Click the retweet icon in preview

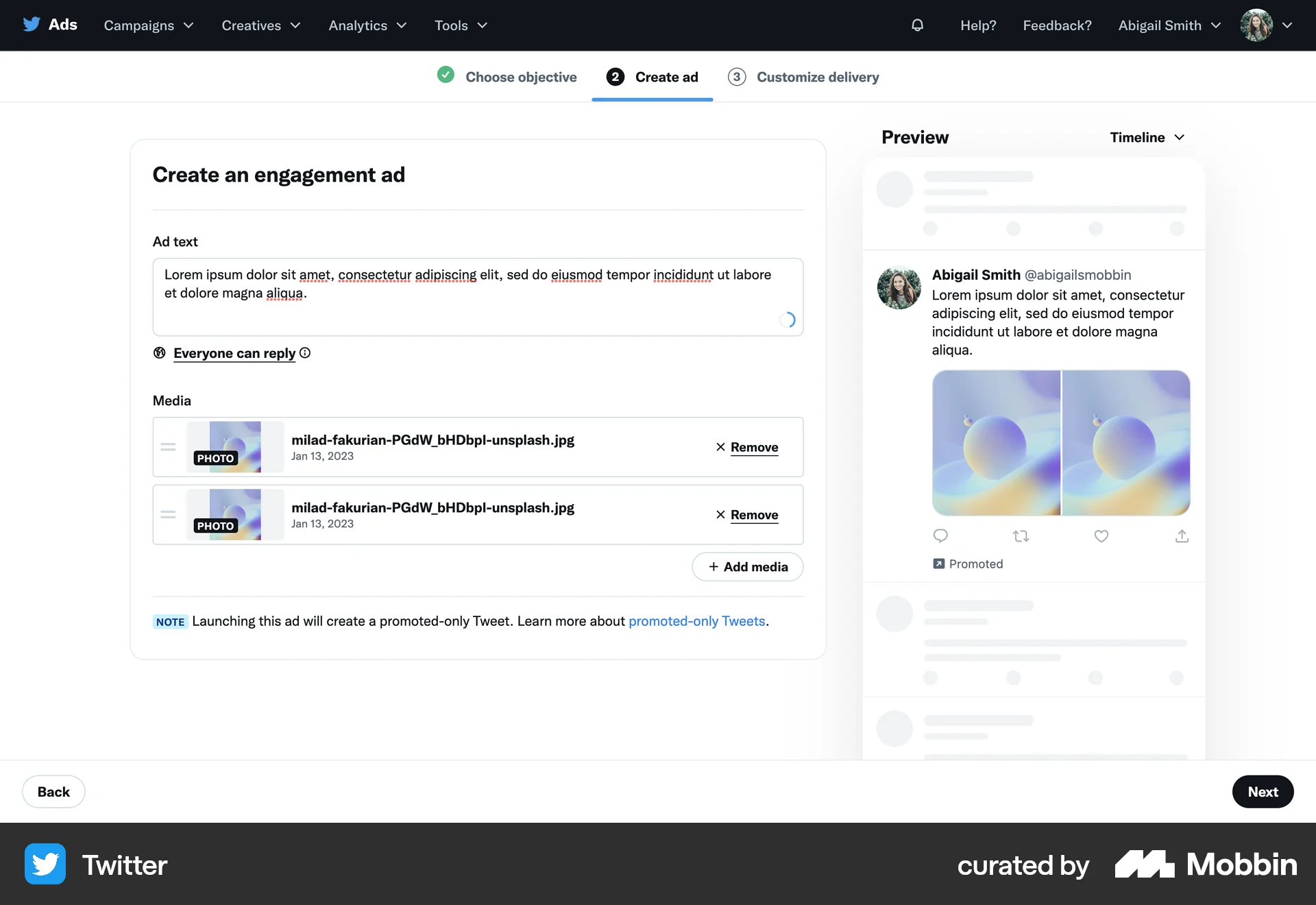pyautogui.click(x=1021, y=536)
